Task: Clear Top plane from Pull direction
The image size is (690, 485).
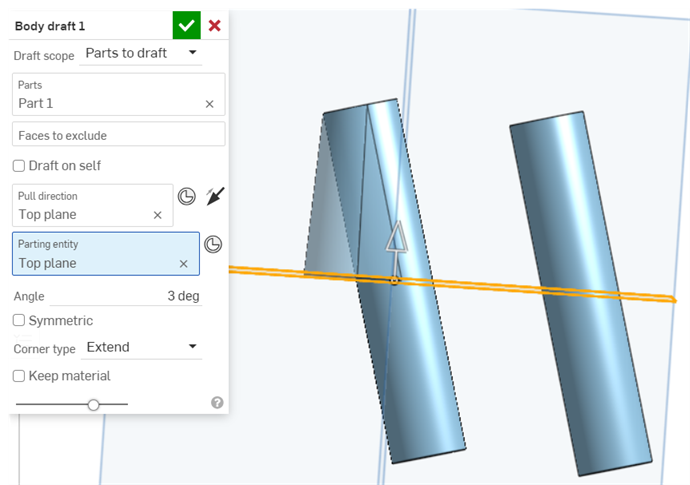Action: coord(157,214)
